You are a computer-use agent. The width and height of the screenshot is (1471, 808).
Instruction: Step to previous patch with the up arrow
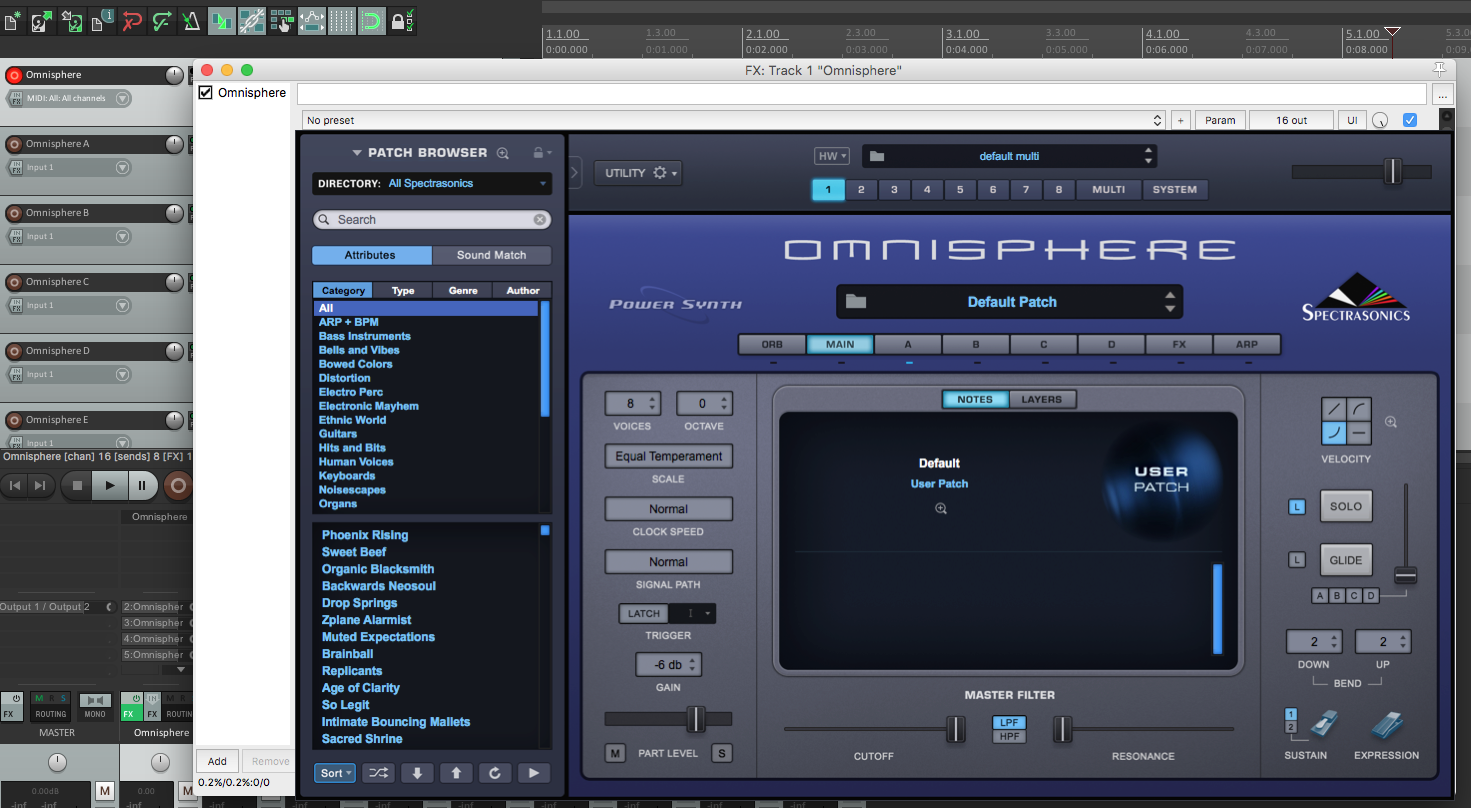click(456, 773)
